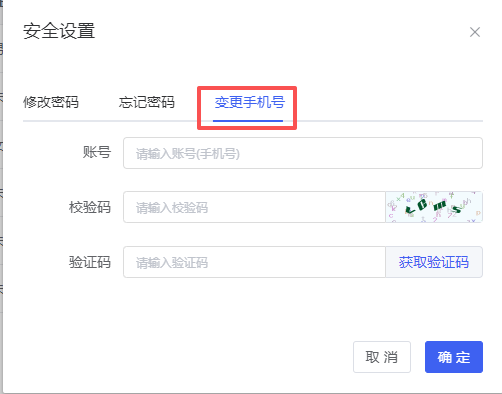Image resolution: width=502 pixels, height=394 pixels.
Task: Focus the 账号 phone number input field
Action: click(303, 153)
